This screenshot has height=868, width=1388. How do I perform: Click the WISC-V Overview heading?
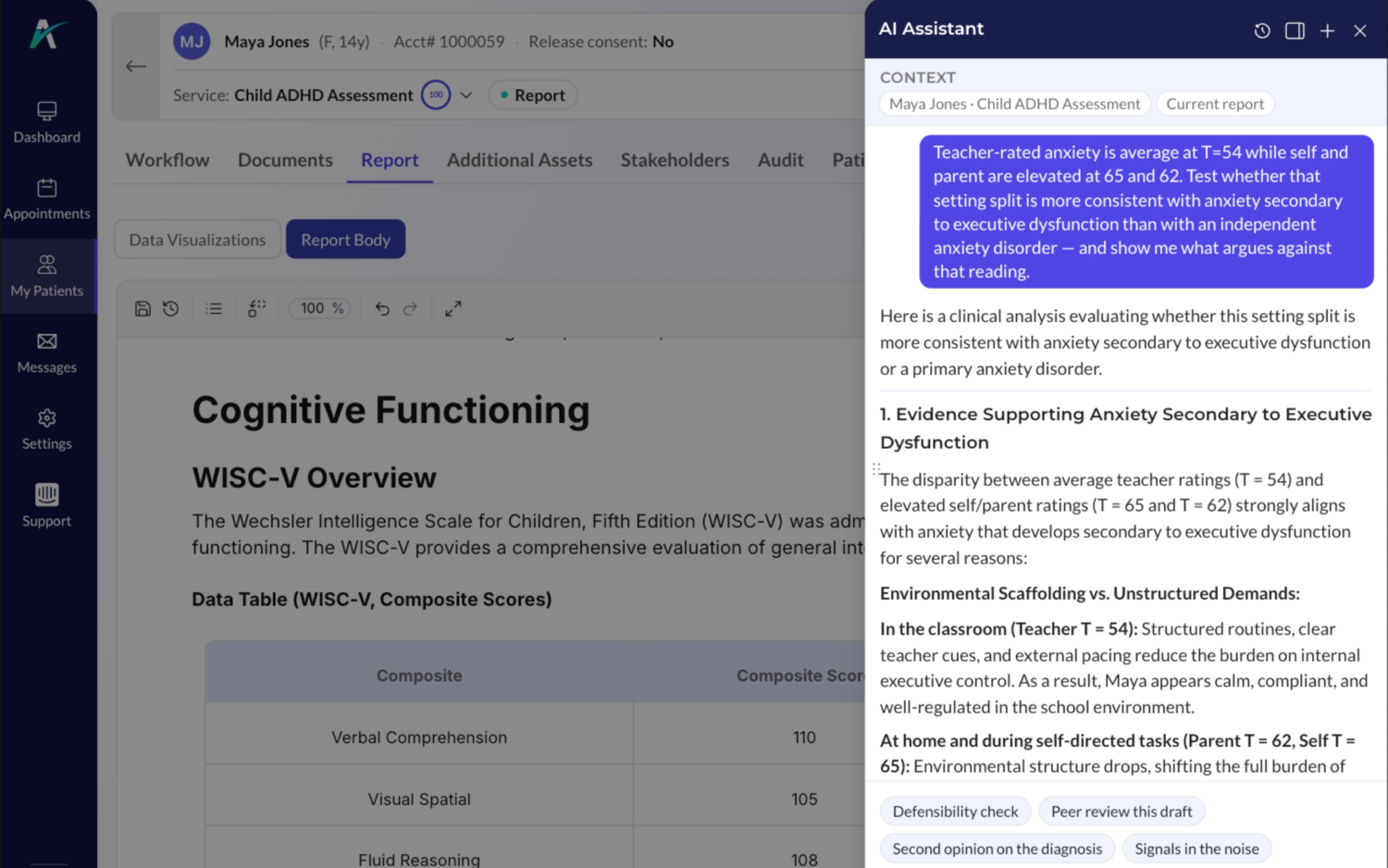click(314, 477)
